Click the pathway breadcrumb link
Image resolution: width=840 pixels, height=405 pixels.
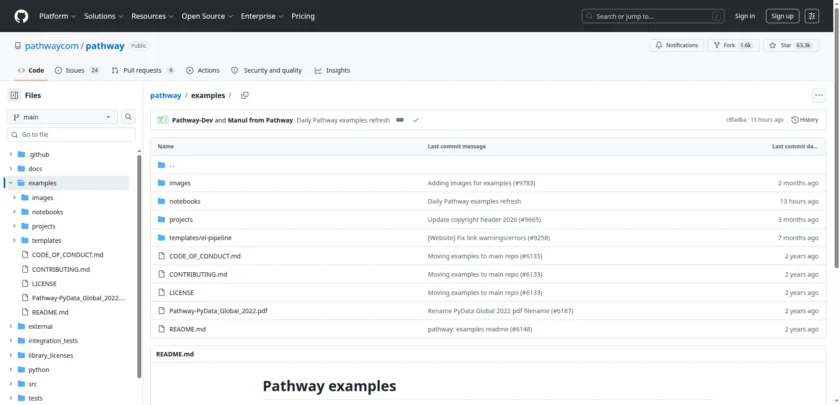tap(166, 95)
